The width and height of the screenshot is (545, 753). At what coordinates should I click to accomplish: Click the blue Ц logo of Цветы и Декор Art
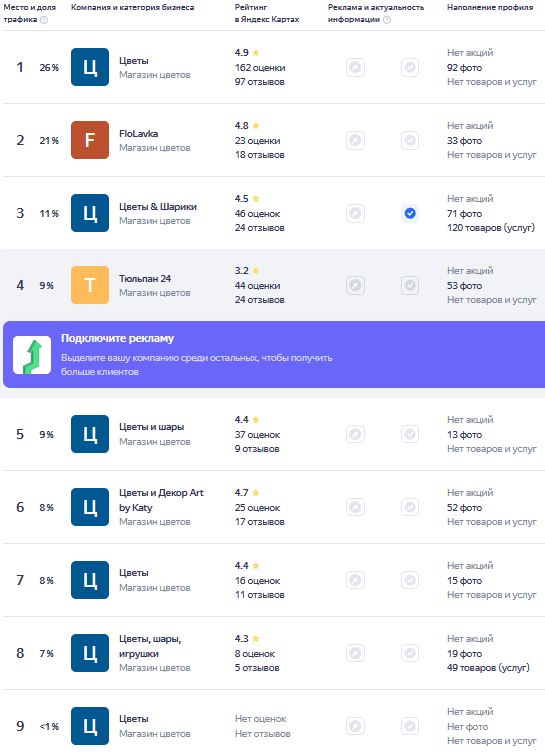click(90, 507)
